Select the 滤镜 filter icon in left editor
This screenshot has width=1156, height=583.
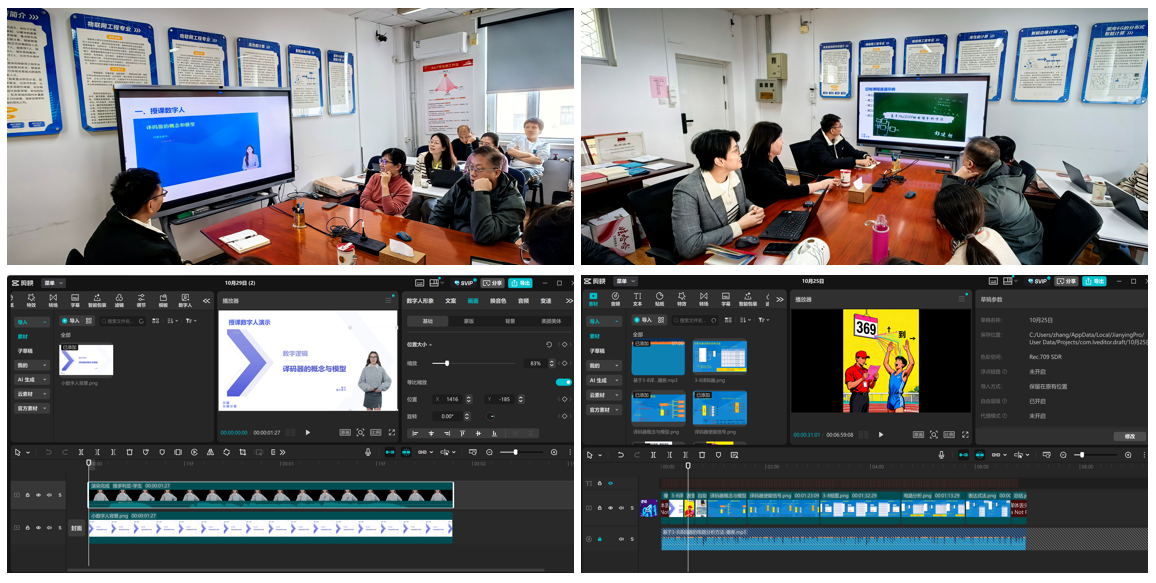tap(119, 299)
